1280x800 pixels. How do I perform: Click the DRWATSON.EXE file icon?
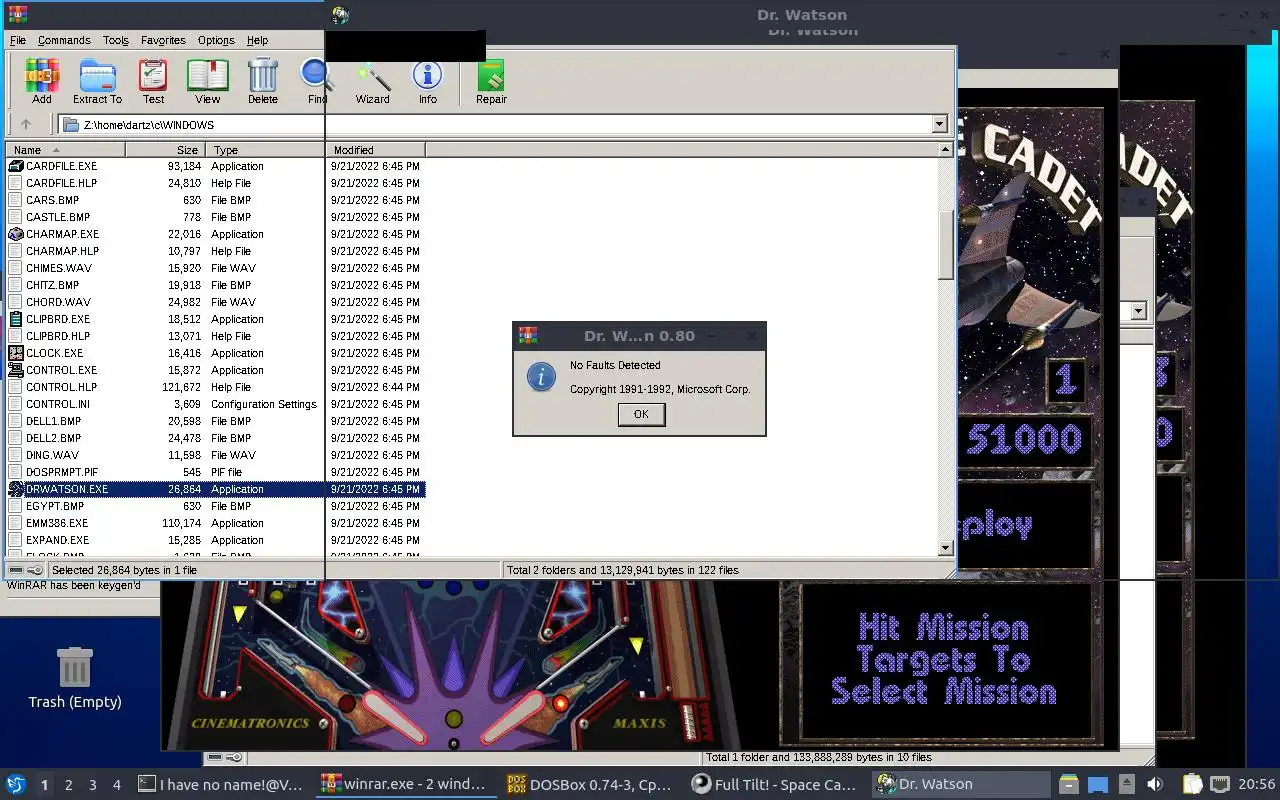[x=16, y=489]
